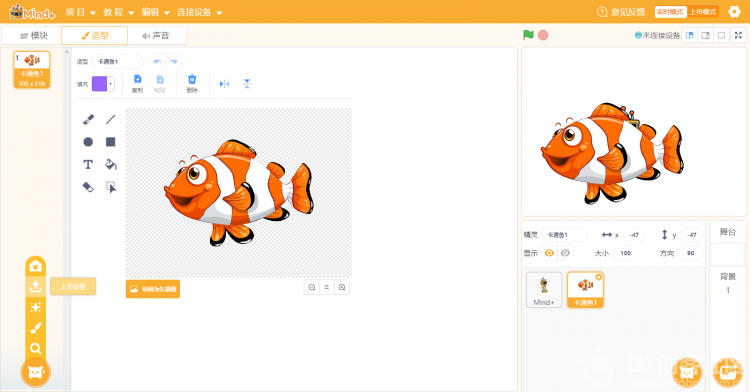This screenshot has height=392, width=750.
Task: Select the Eraser tool
Action: tap(88, 187)
